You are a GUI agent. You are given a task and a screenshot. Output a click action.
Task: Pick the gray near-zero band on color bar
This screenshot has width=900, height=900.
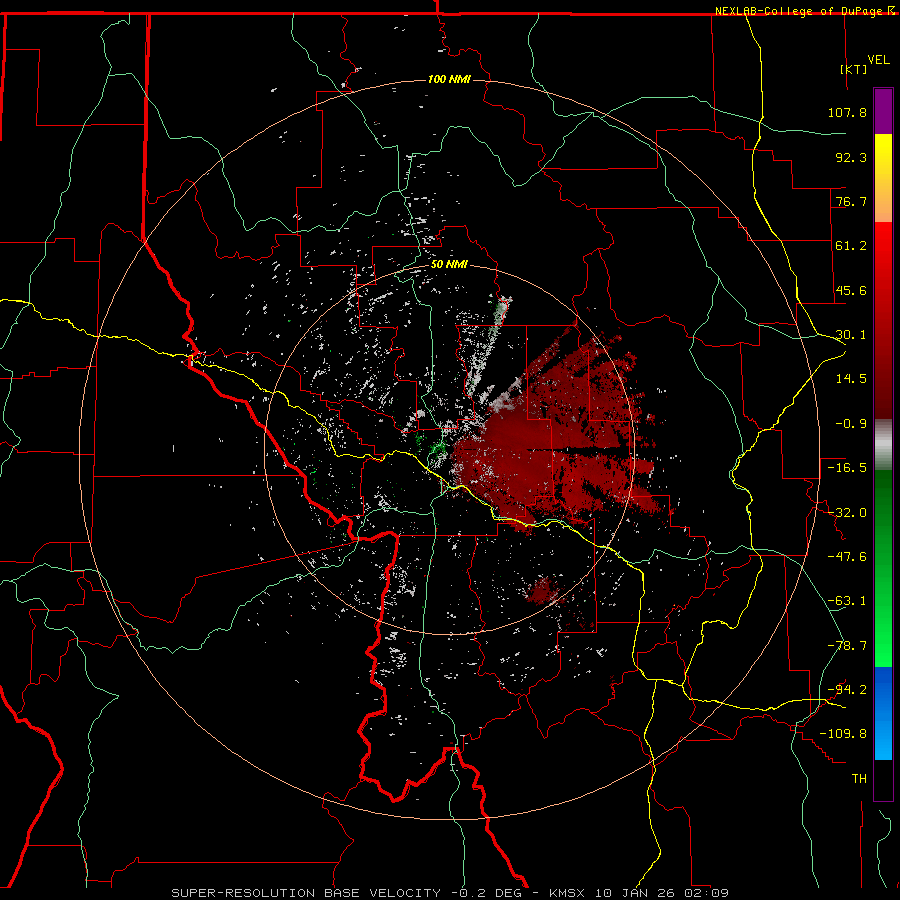pyautogui.click(x=883, y=445)
